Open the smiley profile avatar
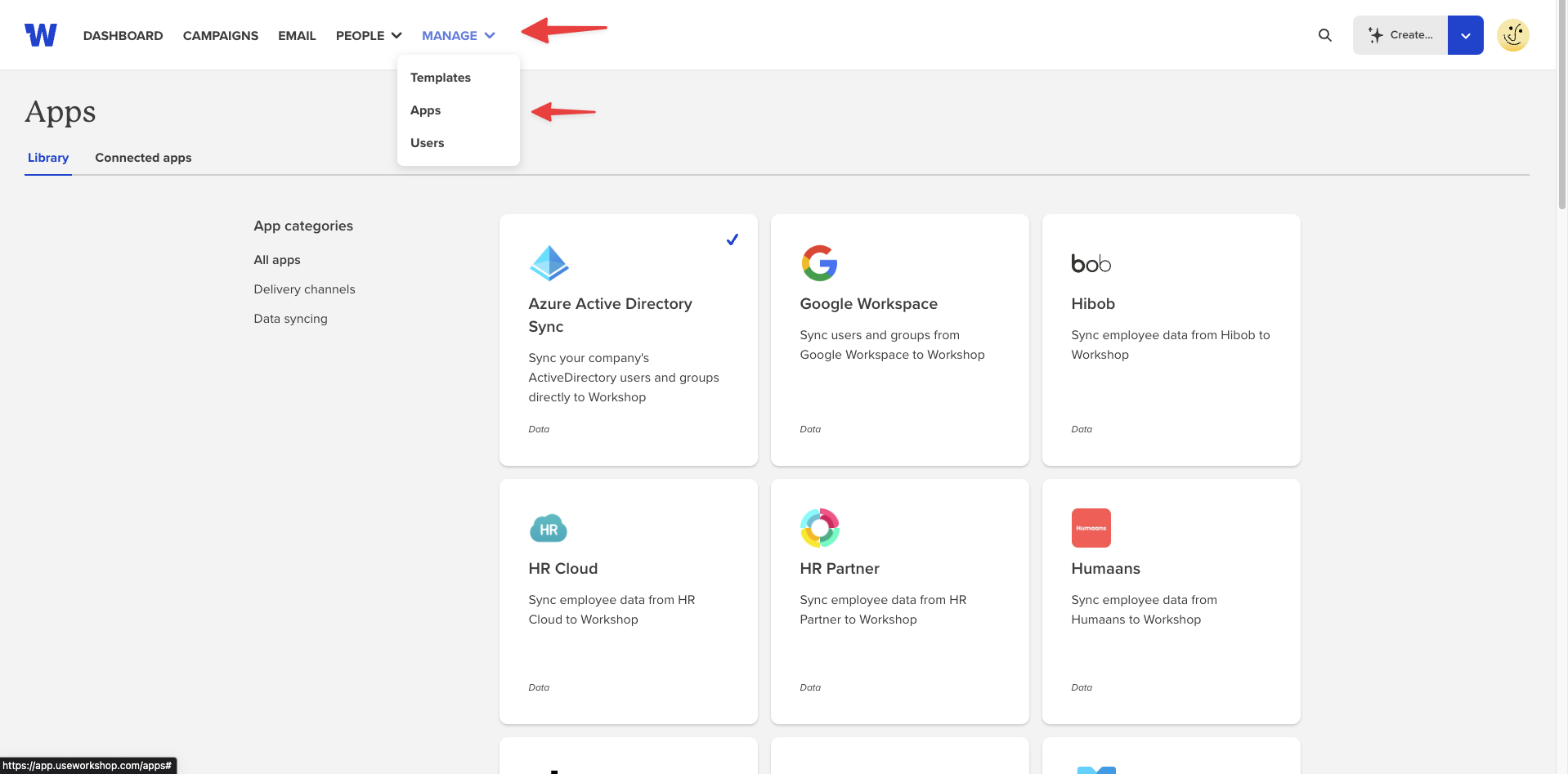1568x774 pixels. coord(1513,35)
